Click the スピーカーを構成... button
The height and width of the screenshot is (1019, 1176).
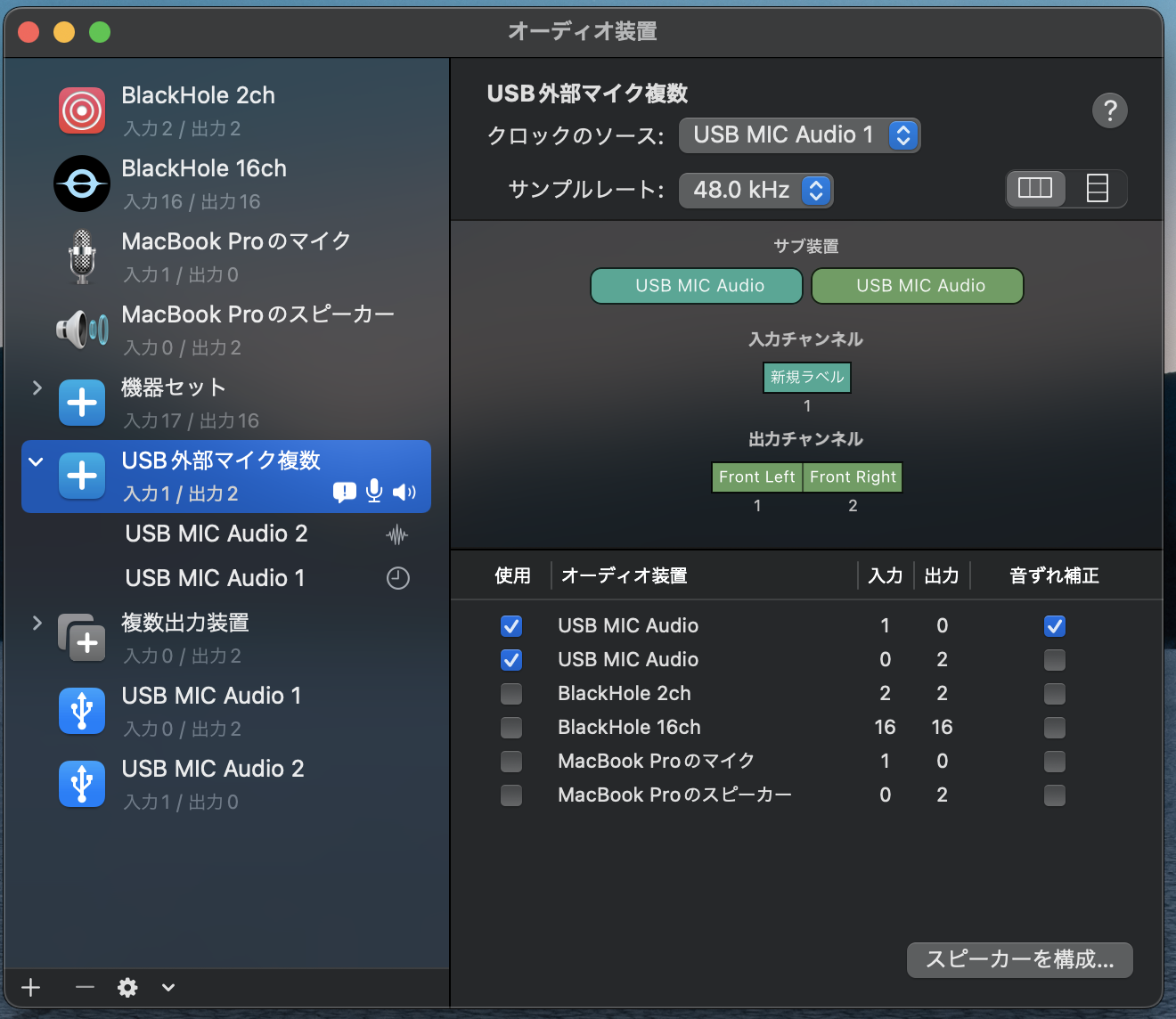1020,959
